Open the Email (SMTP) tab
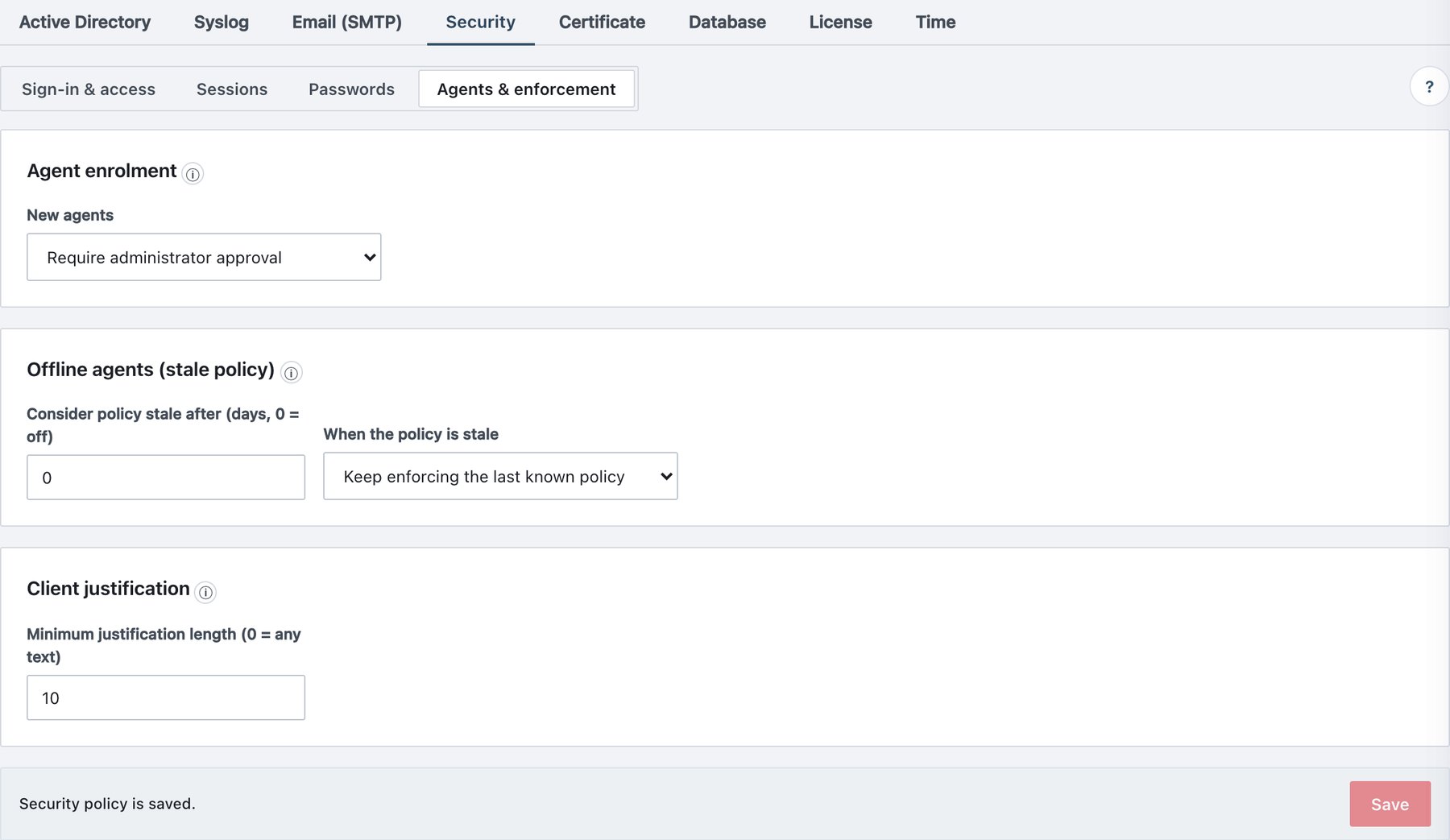Image resolution: width=1450 pixels, height=840 pixels. click(x=347, y=22)
